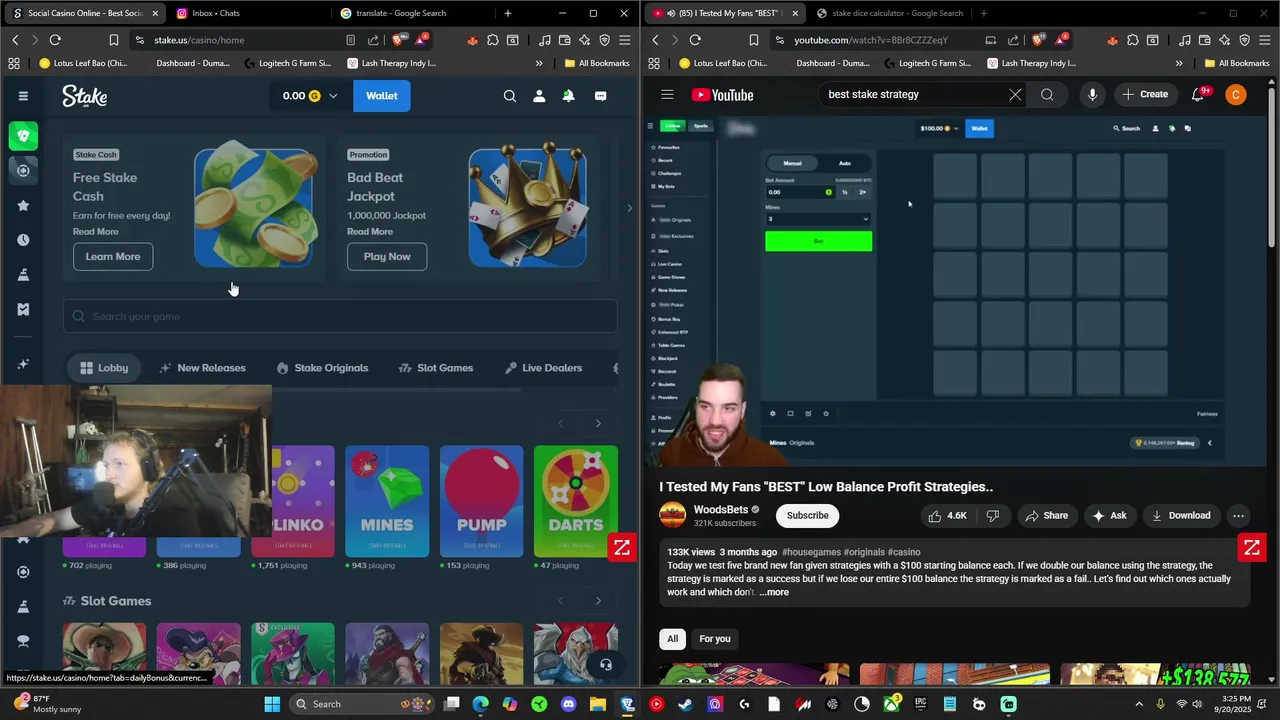Select the Lobby tab on Stake
1280x720 pixels.
click(104, 368)
